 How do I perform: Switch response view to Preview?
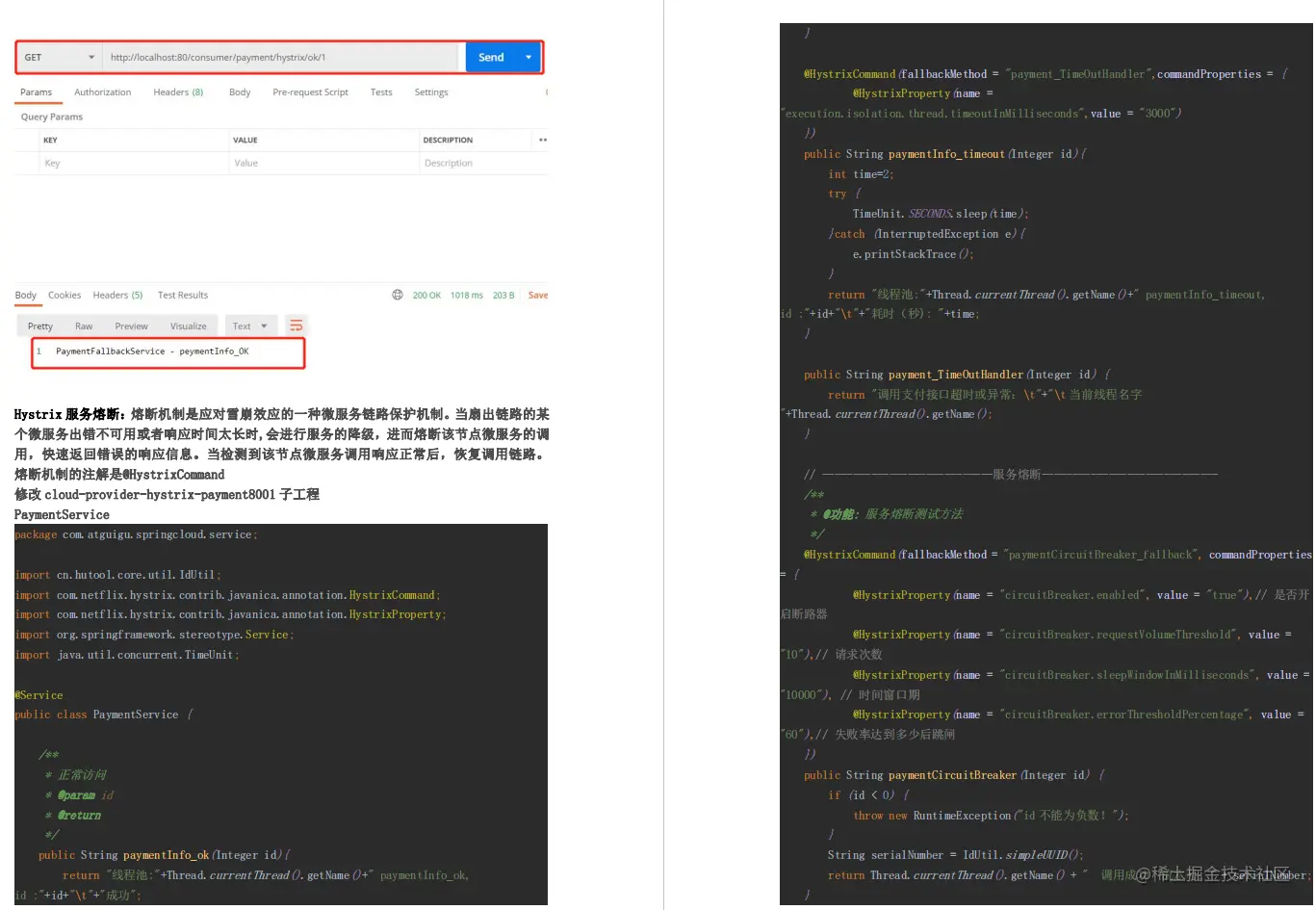click(x=131, y=325)
